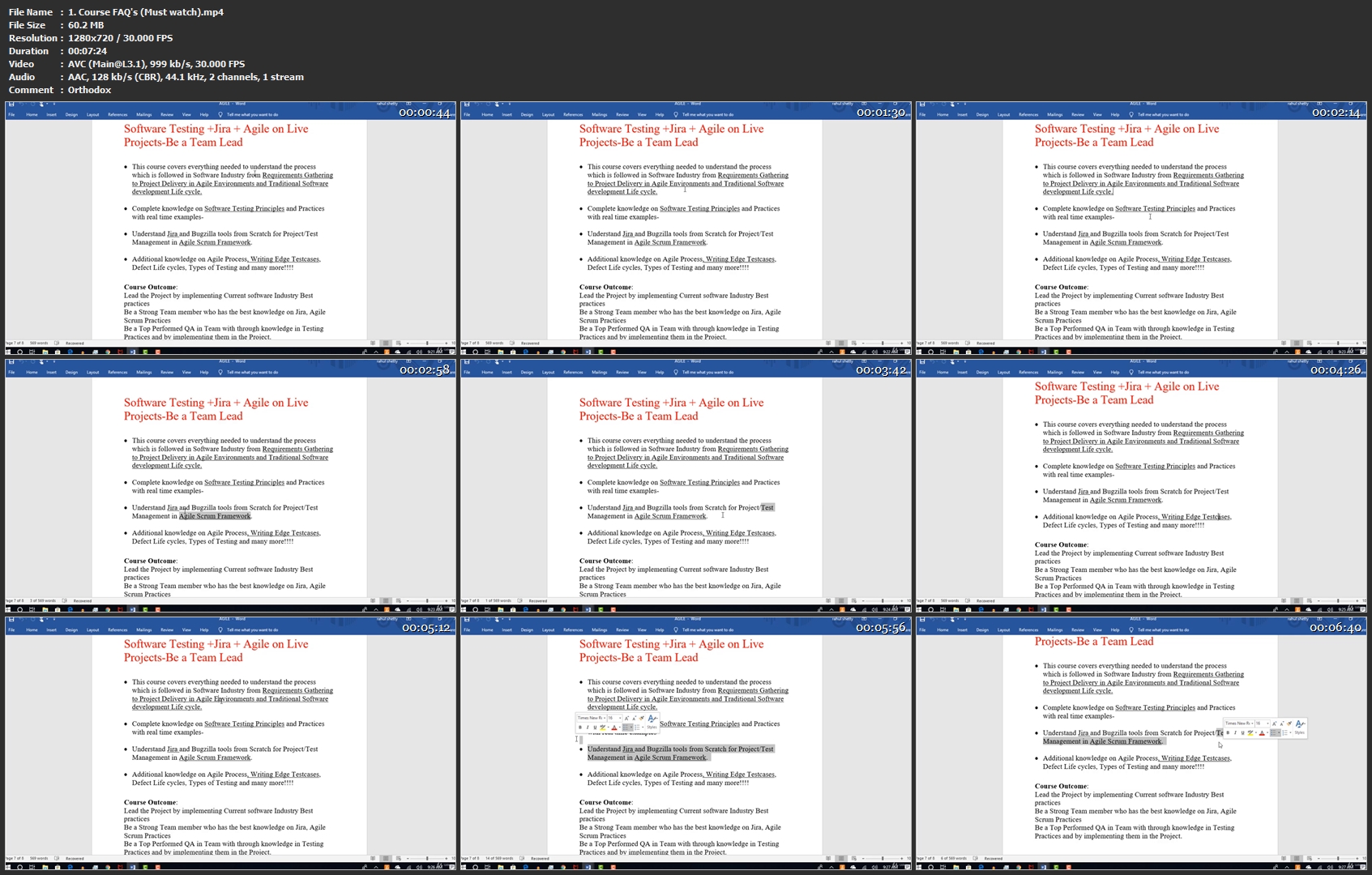Toggle Underline in the 00:05:56 mini toolbar

coord(595,728)
